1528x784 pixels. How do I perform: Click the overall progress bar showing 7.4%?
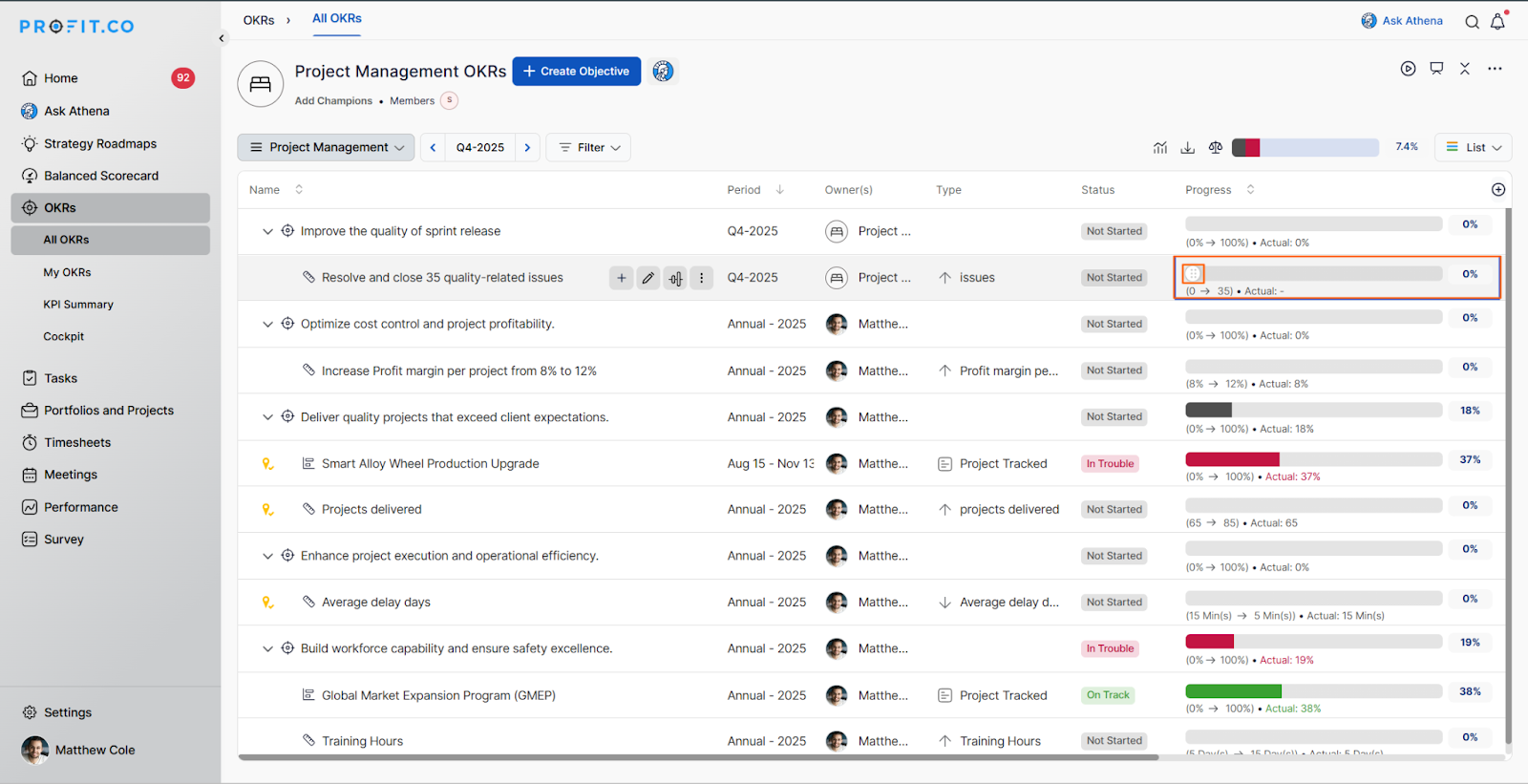click(x=1305, y=147)
